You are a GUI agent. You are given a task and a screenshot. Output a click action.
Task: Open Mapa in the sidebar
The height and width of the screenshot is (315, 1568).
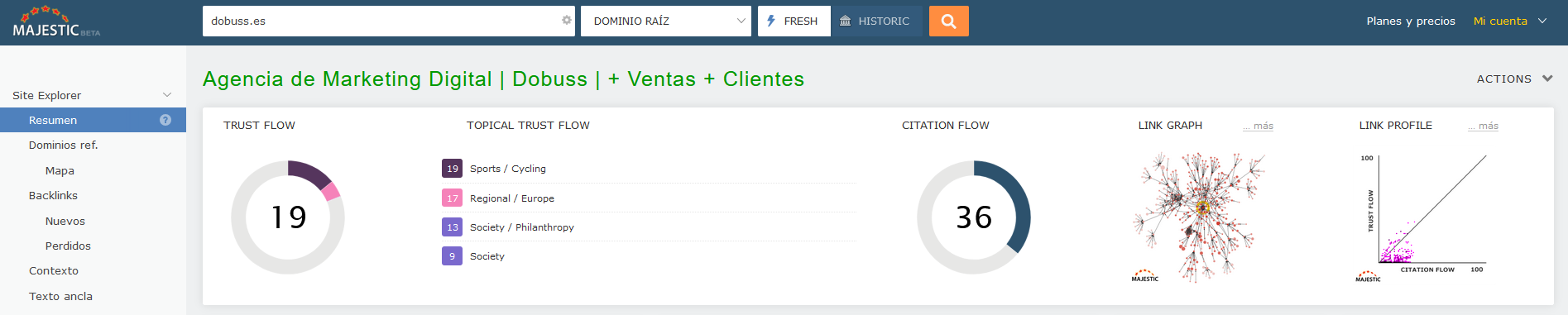point(60,170)
